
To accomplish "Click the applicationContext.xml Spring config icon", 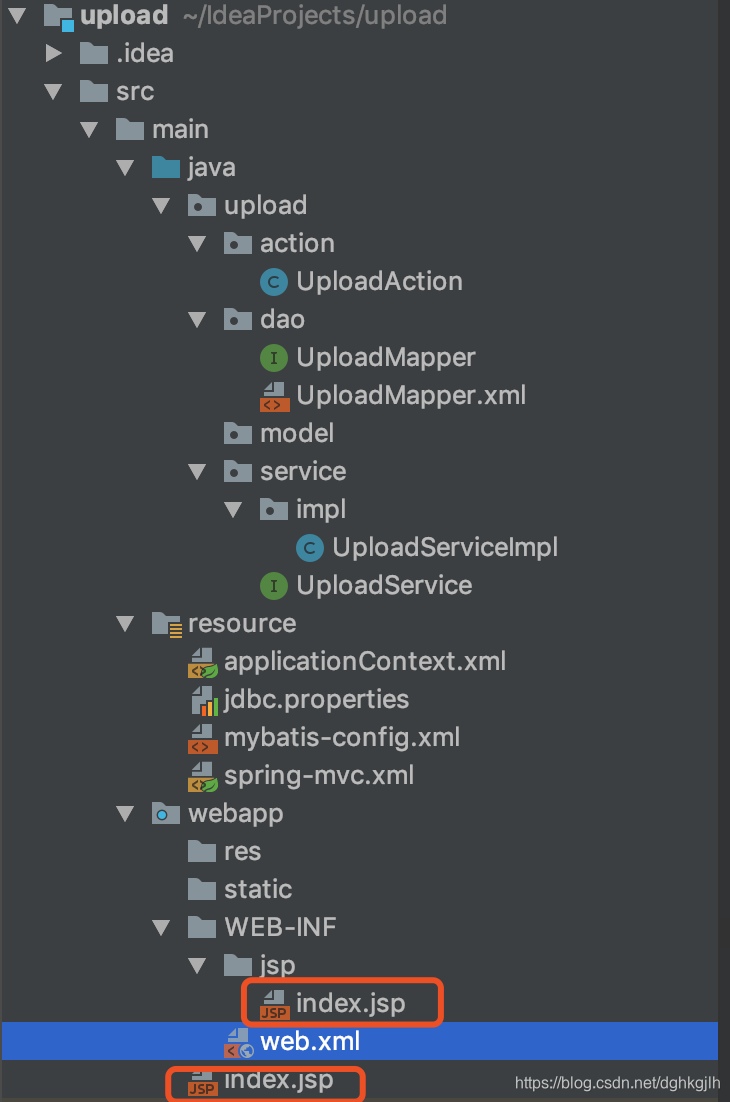I will tap(203, 662).
